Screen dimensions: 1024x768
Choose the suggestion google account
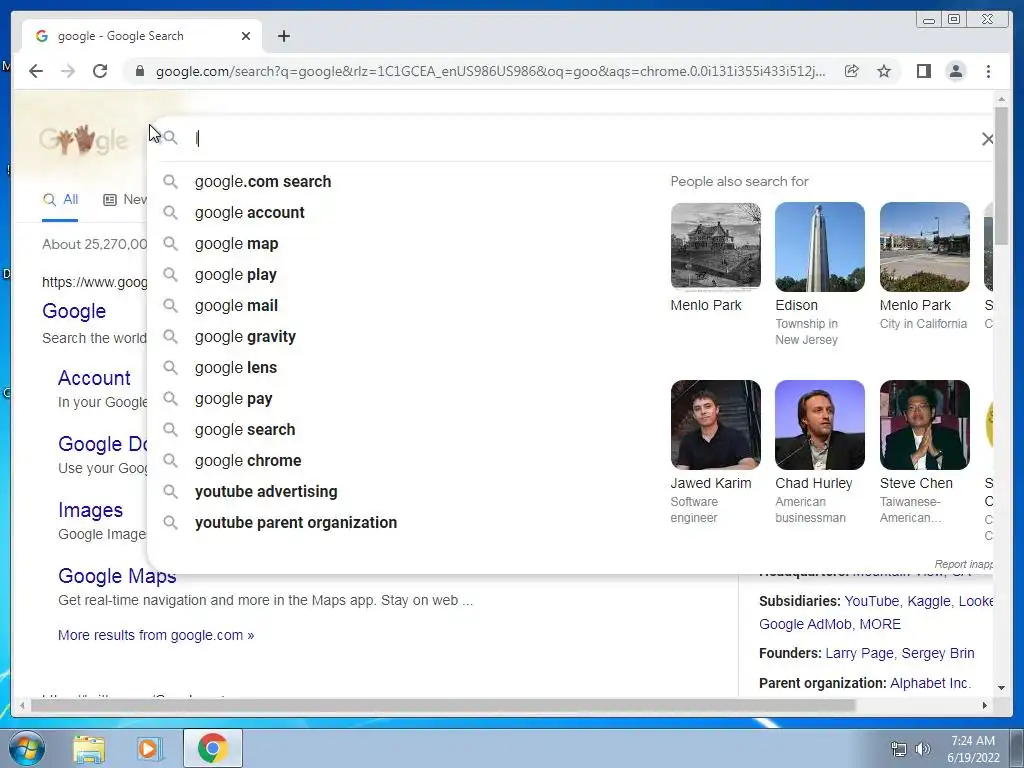pos(249,212)
